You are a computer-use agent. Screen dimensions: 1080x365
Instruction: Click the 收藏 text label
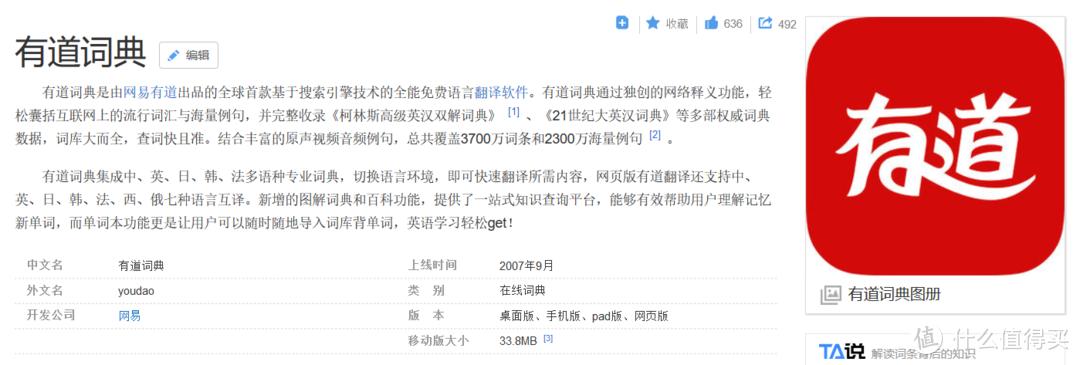pyautogui.click(x=676, y=24)
